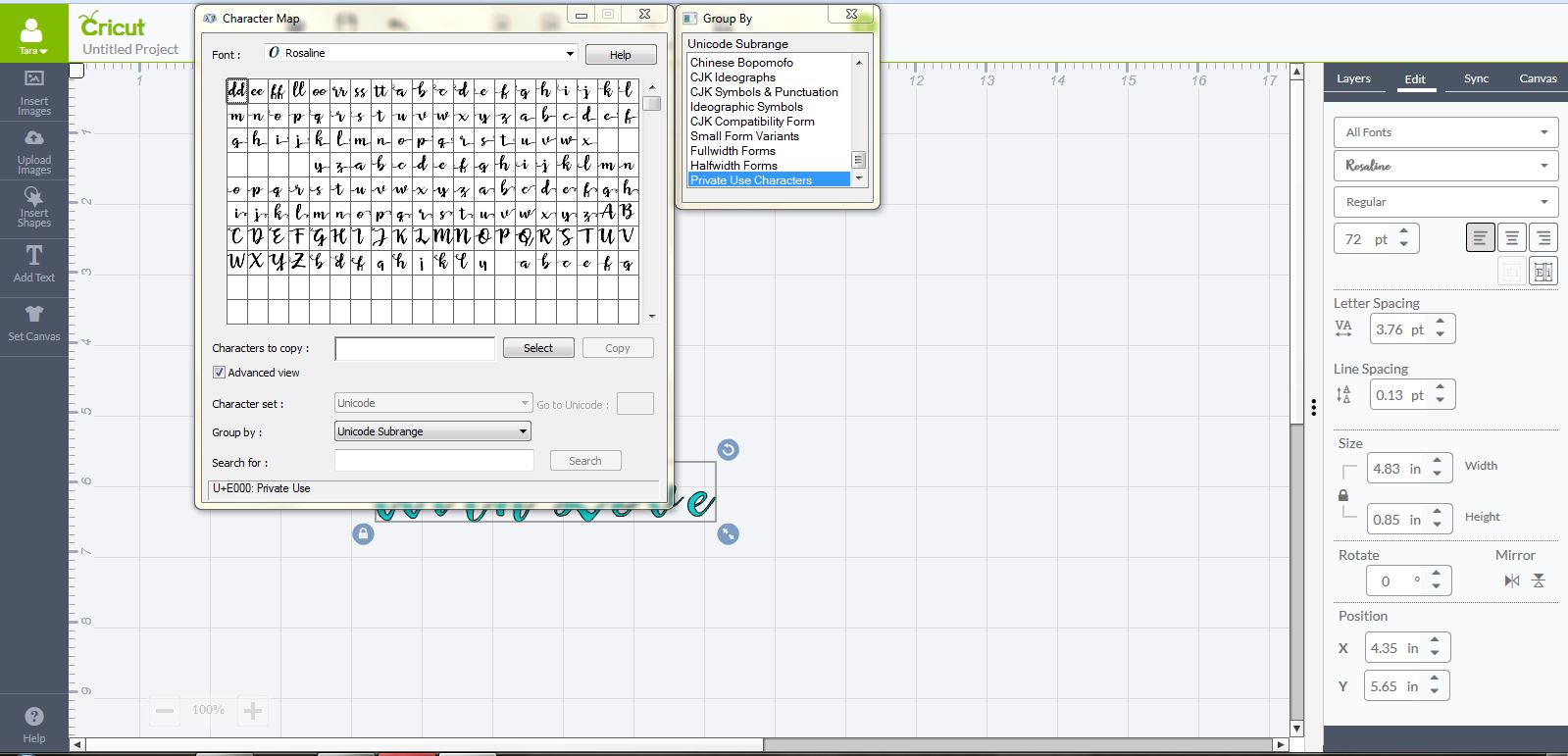Decrease the font size with the down arrow
The height and width of the screenshot is (756, 1568).
[1404, 244]
